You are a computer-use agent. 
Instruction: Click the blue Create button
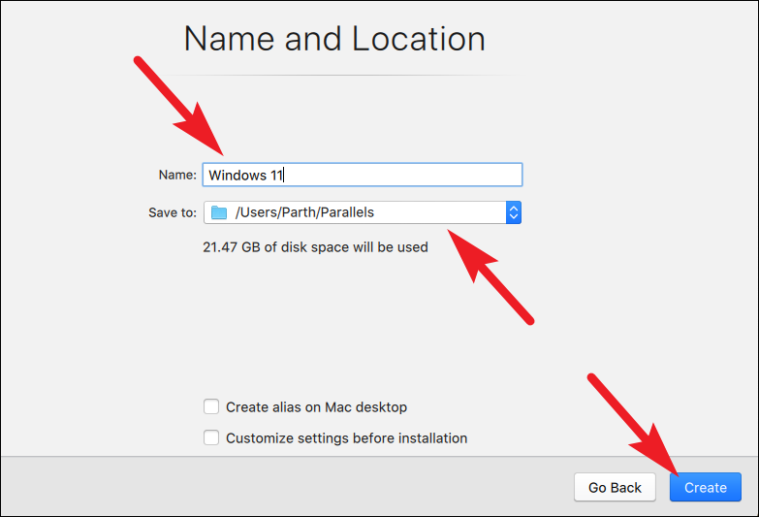pos(705,487)
